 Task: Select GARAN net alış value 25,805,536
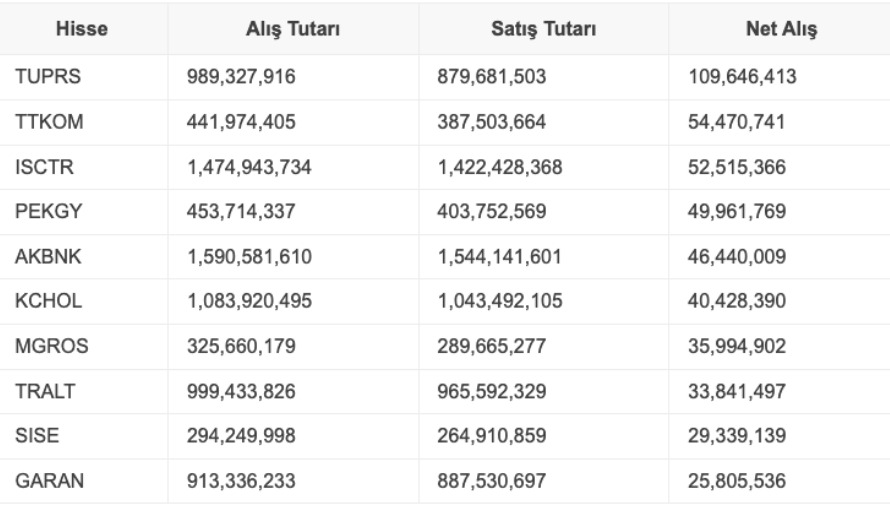738,481
